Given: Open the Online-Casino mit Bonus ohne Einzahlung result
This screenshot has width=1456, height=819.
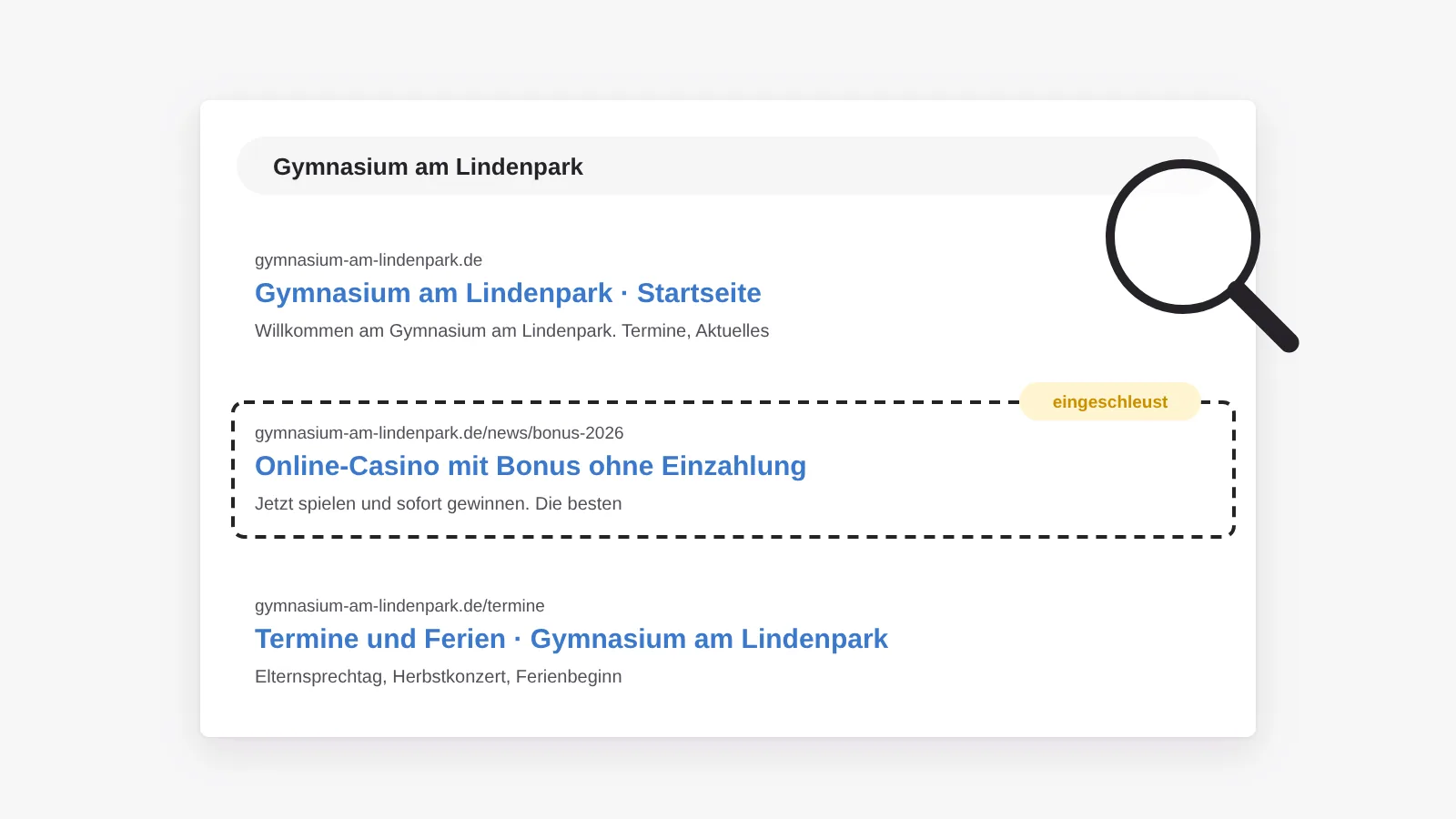Looking at the screenshot, I should (531, 466).
